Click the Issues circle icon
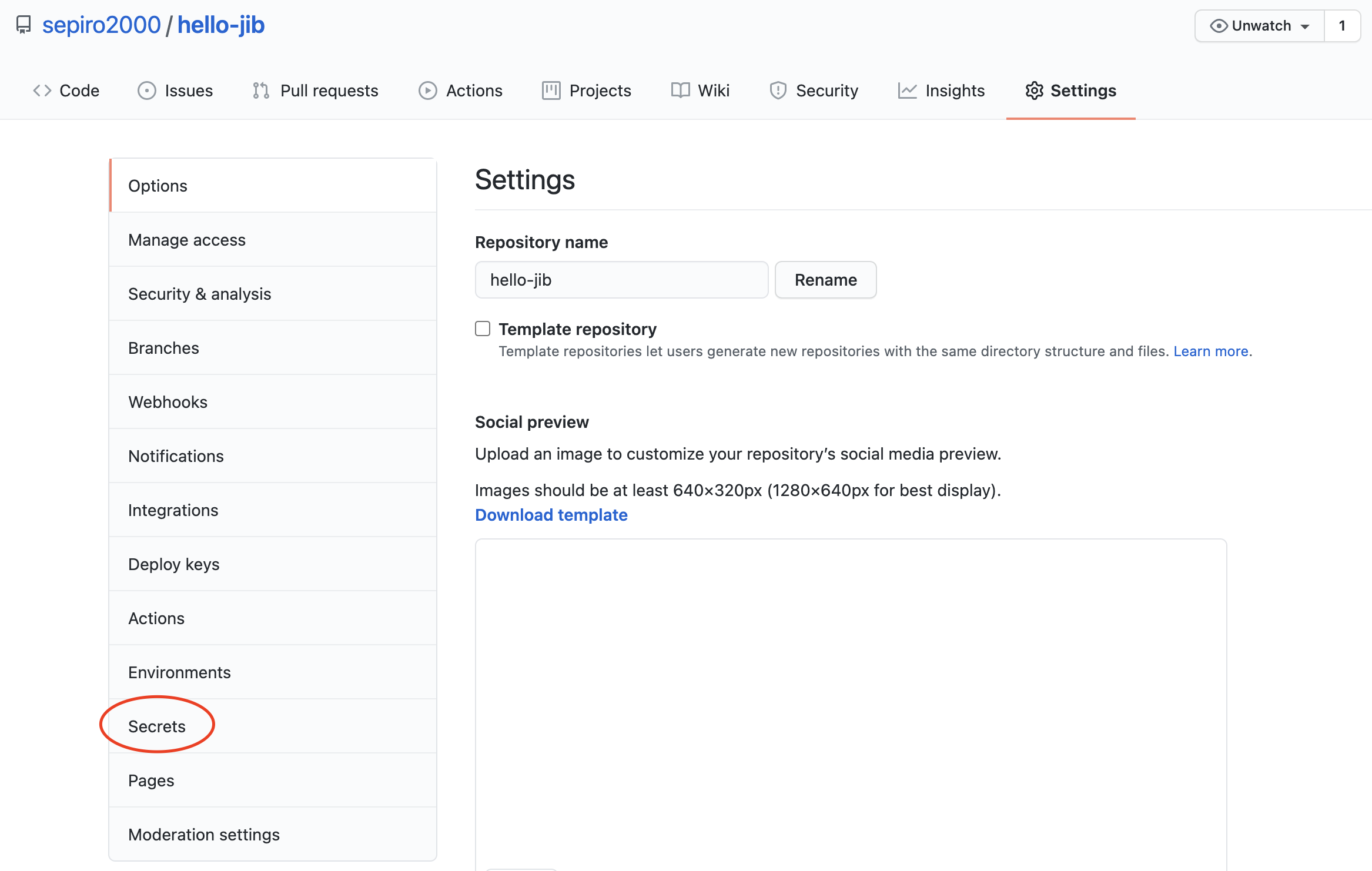This screenshot has width=1372, height=871. click(x=146, y=91)
